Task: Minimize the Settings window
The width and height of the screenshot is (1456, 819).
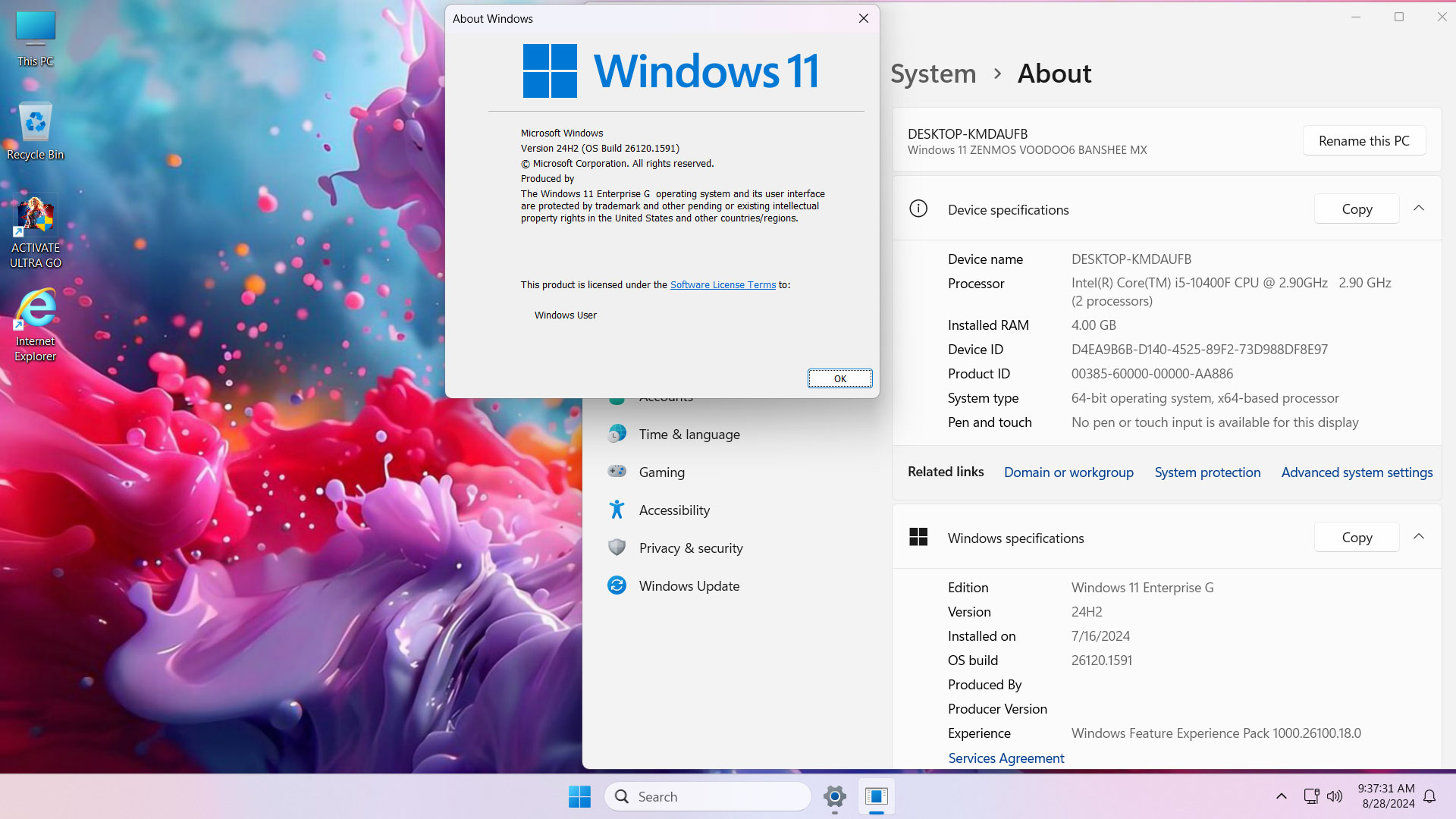Action: click(x=1356, y=17)
